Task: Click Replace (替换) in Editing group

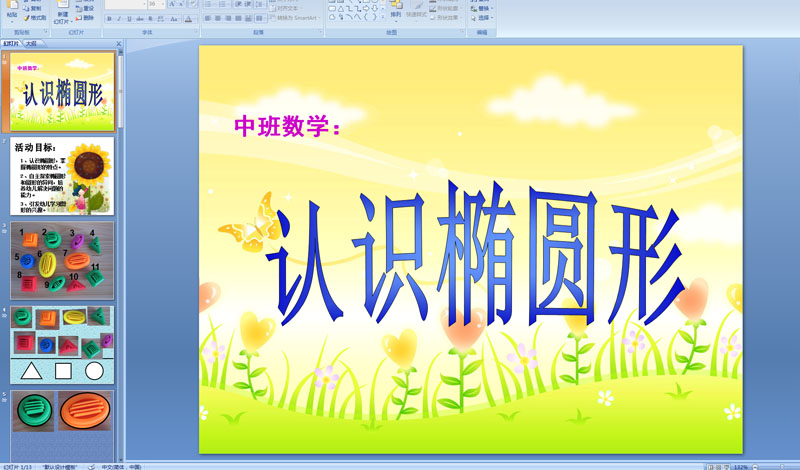Action: [x=482, y=8]
